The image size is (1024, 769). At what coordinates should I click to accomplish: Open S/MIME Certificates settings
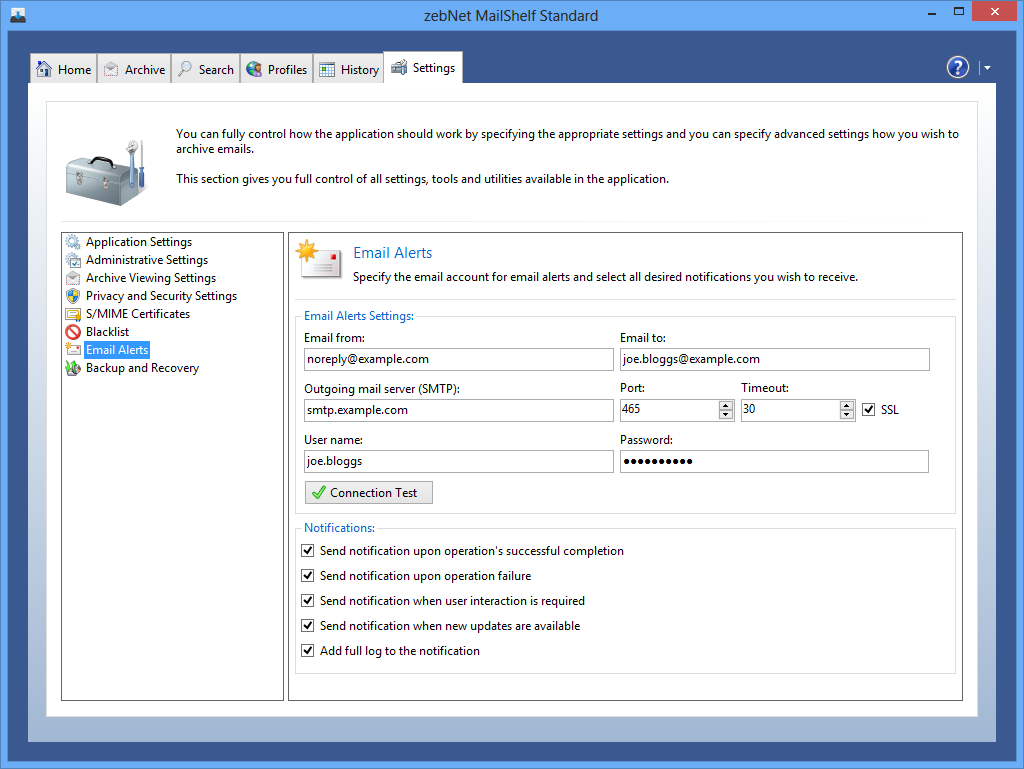[137, 314]
